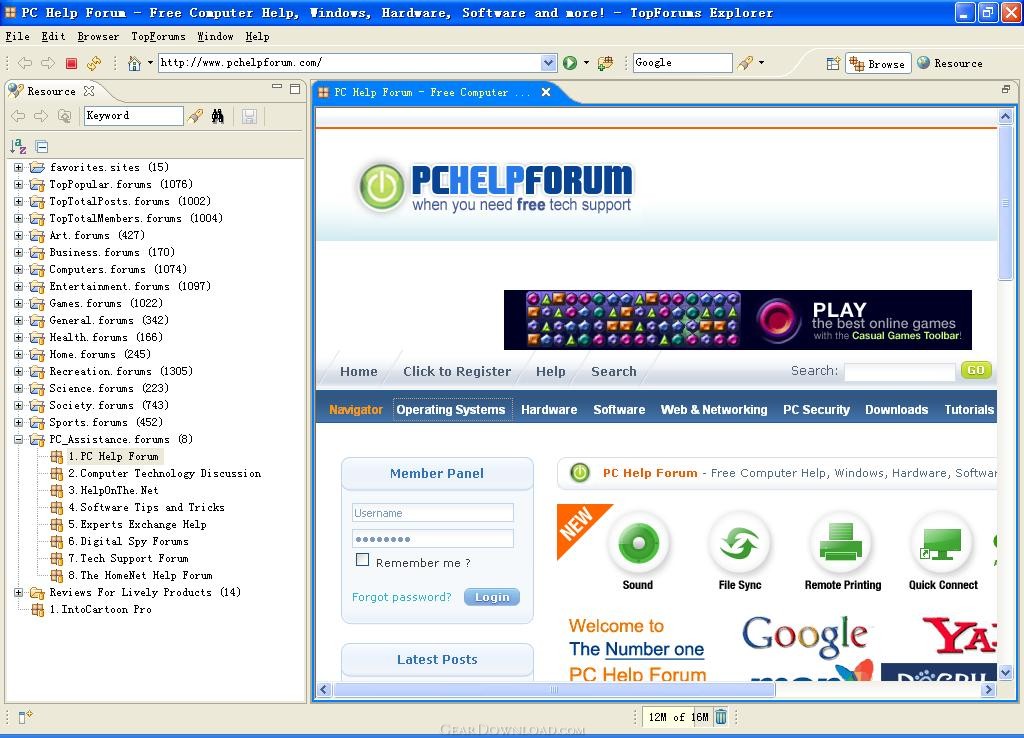The width and height of the screenshot is (1024, 738).
Task: Open the Browser menu
Action: point(98,37)
